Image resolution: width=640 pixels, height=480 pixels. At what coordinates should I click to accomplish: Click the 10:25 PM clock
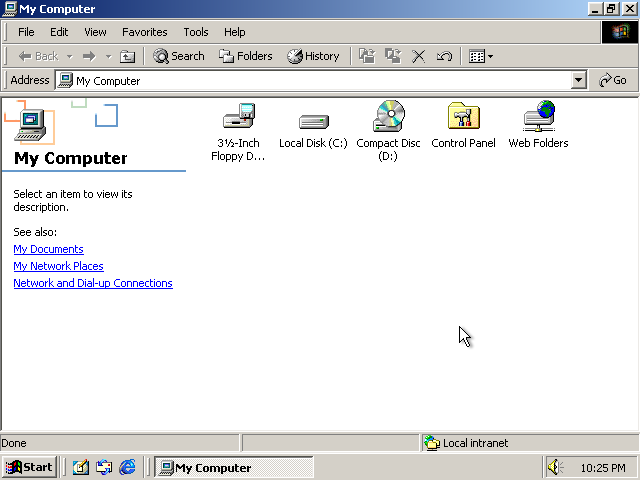point(603,468)
